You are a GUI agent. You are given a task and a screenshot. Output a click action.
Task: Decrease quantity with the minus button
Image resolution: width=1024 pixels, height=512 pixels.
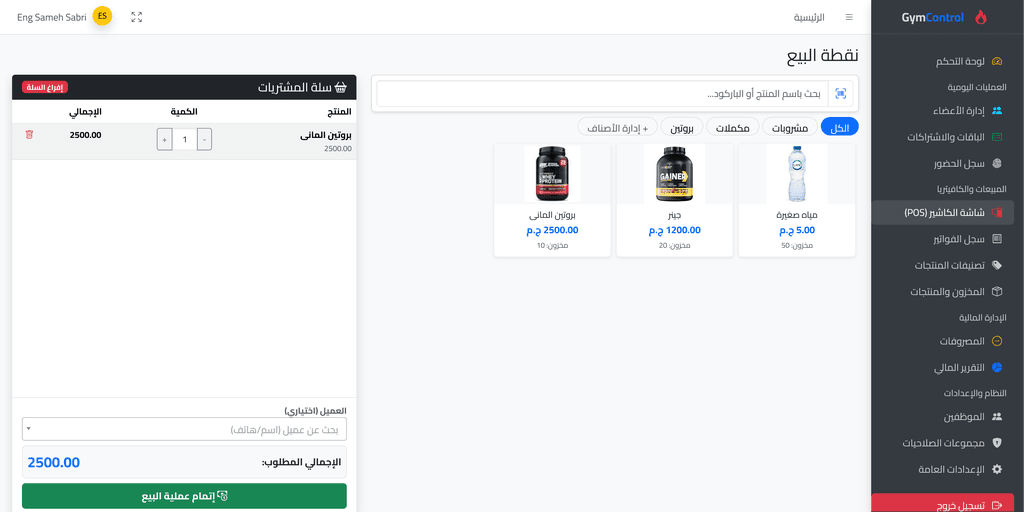click(204, 139)
